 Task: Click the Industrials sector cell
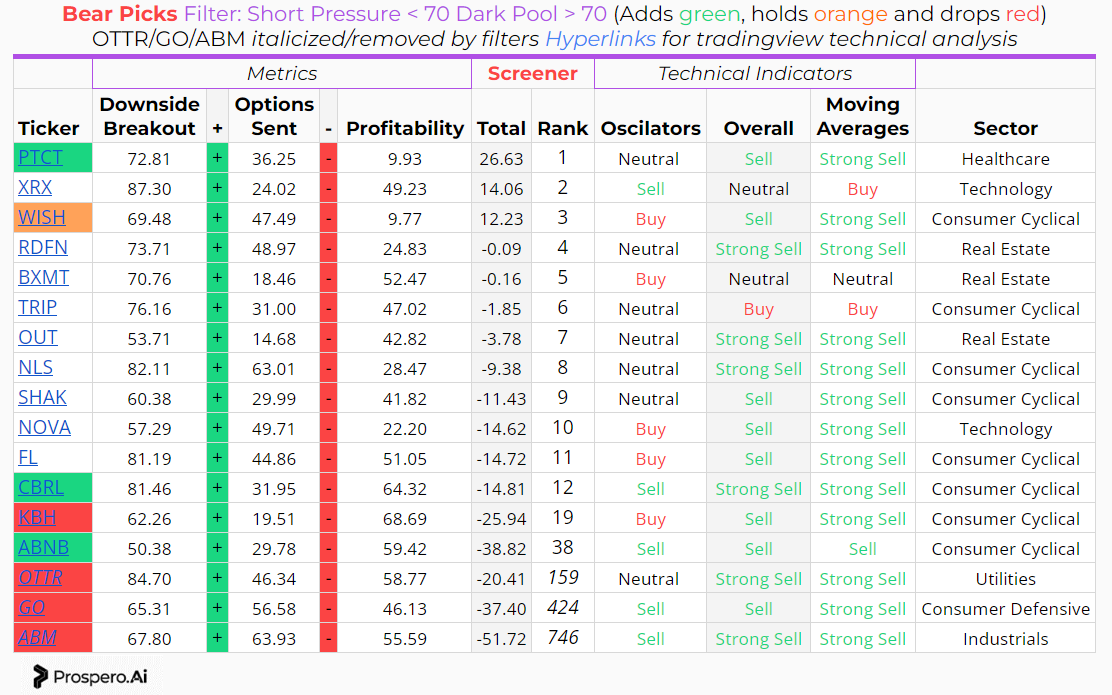(x=1005, y=639)
